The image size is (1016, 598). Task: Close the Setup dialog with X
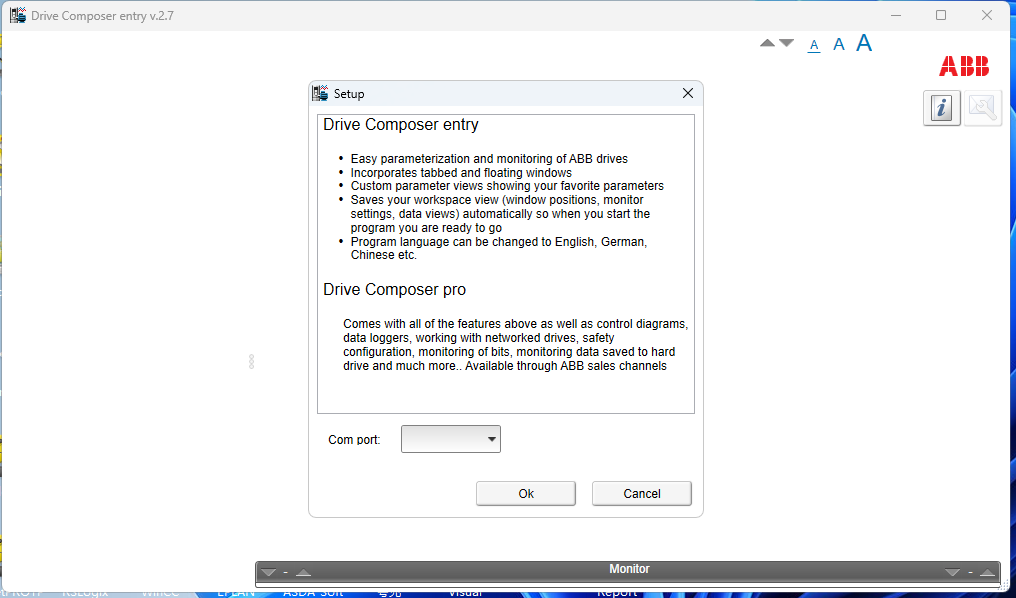click(688, 93)
